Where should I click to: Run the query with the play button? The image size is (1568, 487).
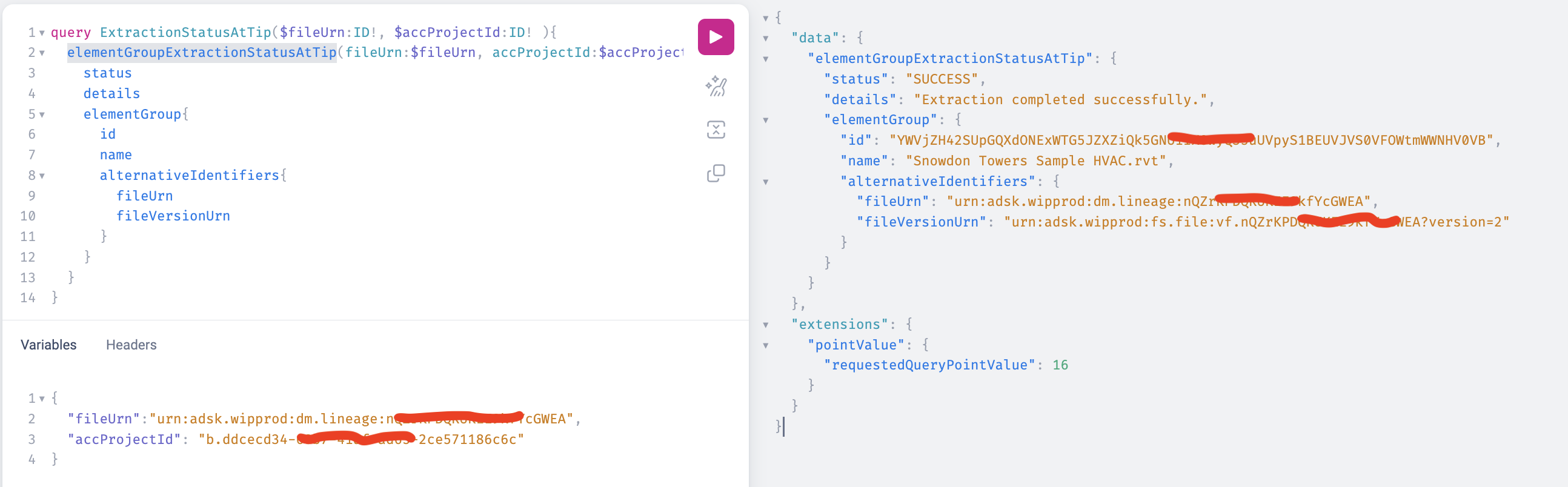[x=715, y=37]
